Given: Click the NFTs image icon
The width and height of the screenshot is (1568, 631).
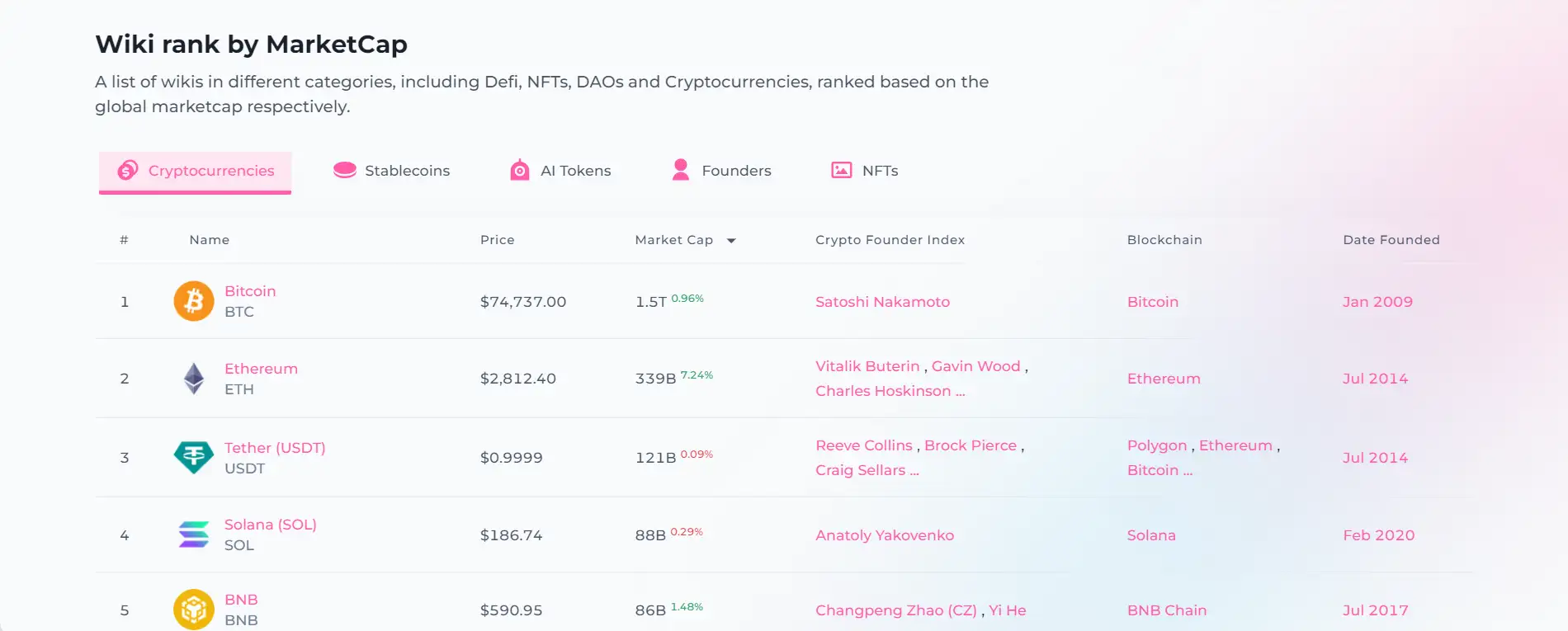Looking at the screenshot, I should coord(841,170).
